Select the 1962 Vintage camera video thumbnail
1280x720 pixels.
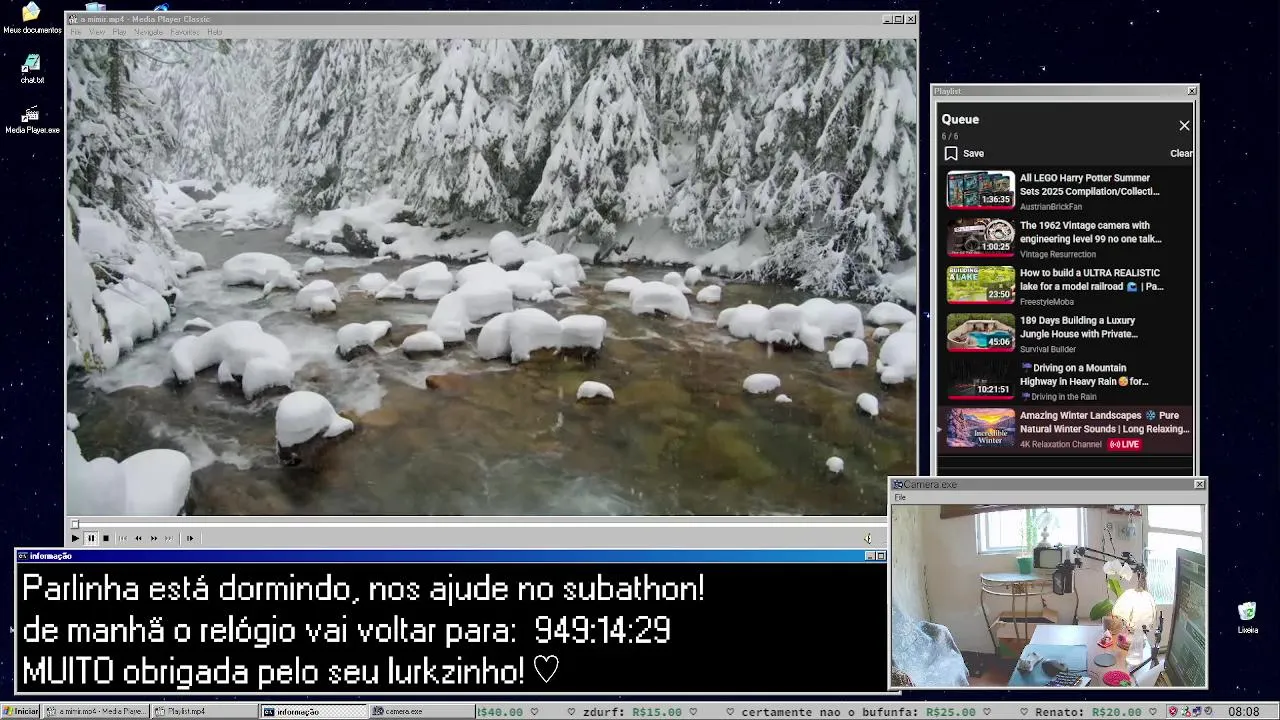click(x=980, y=237)
